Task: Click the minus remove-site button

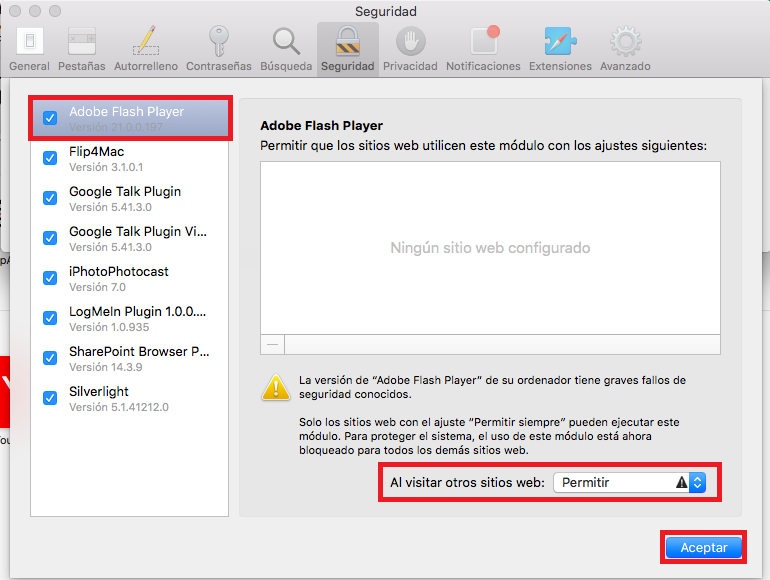Action: point(273,345)
